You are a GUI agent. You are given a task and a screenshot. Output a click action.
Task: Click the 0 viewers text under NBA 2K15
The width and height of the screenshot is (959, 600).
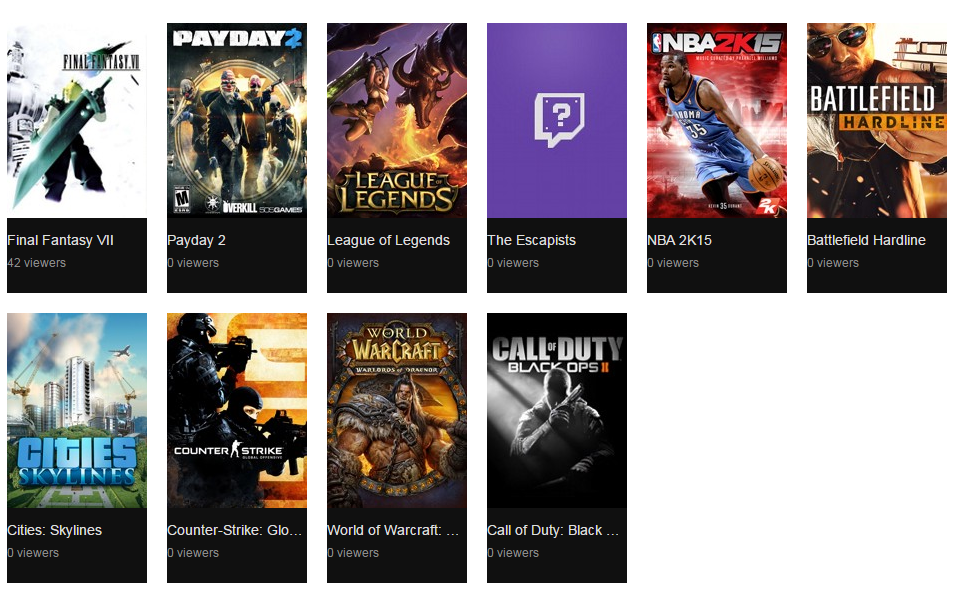(673, 263)
